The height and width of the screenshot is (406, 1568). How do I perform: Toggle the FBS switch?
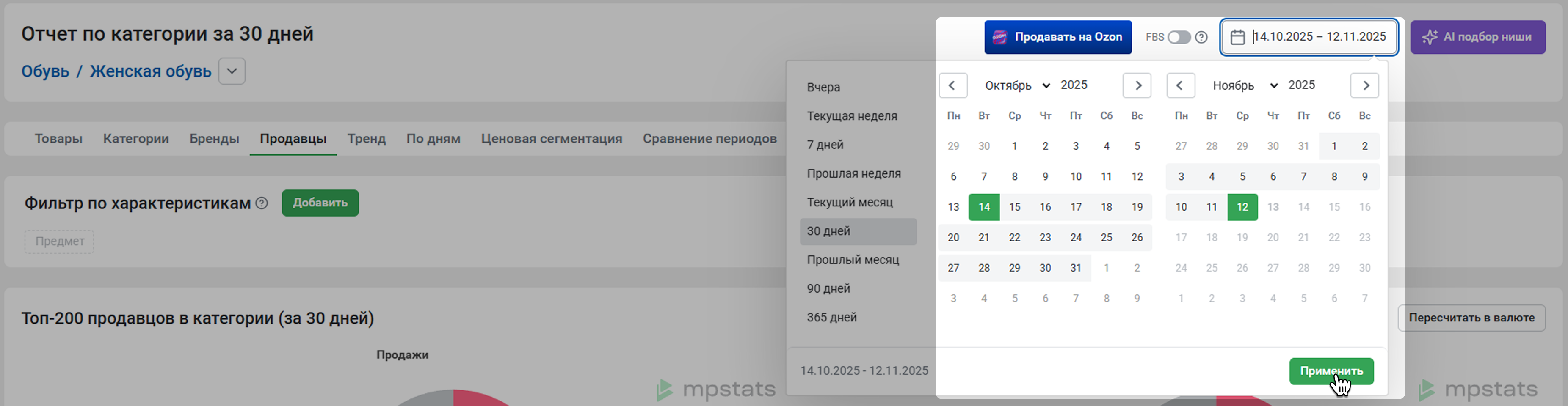tap(1179, 37)
